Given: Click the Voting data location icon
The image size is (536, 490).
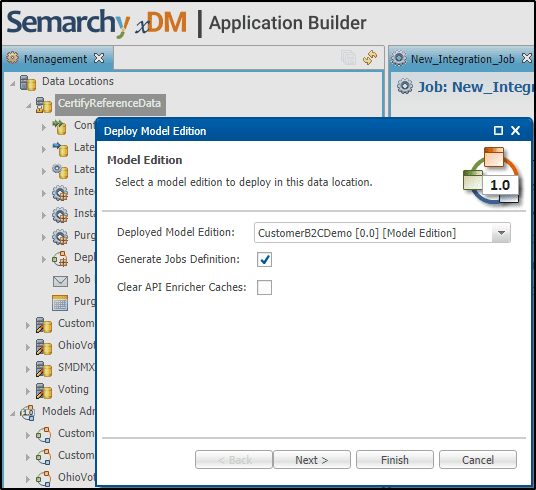Looking at the screenshot, I should click(x=43, y=391).
